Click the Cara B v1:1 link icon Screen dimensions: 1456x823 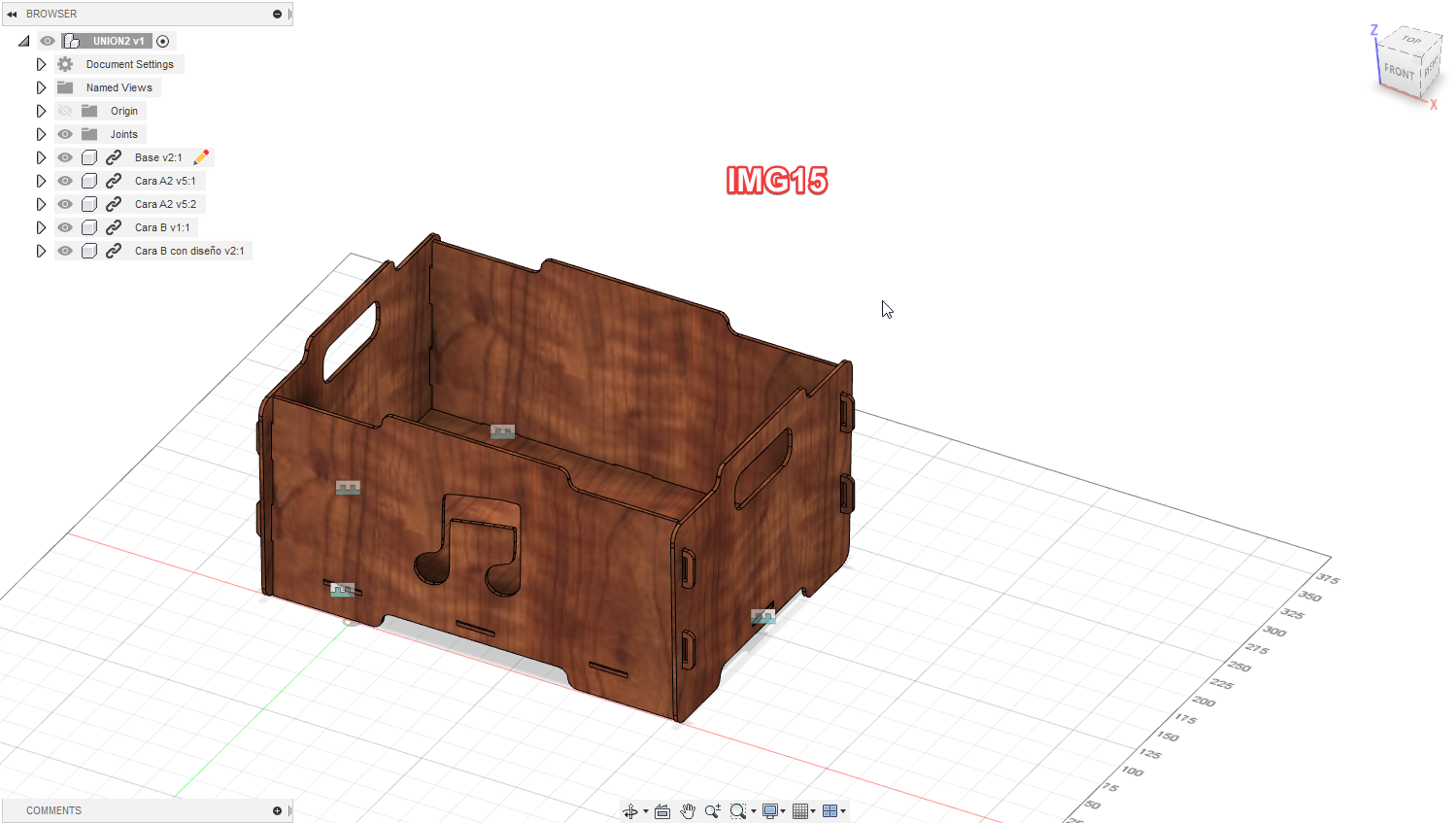pos(114,227)
